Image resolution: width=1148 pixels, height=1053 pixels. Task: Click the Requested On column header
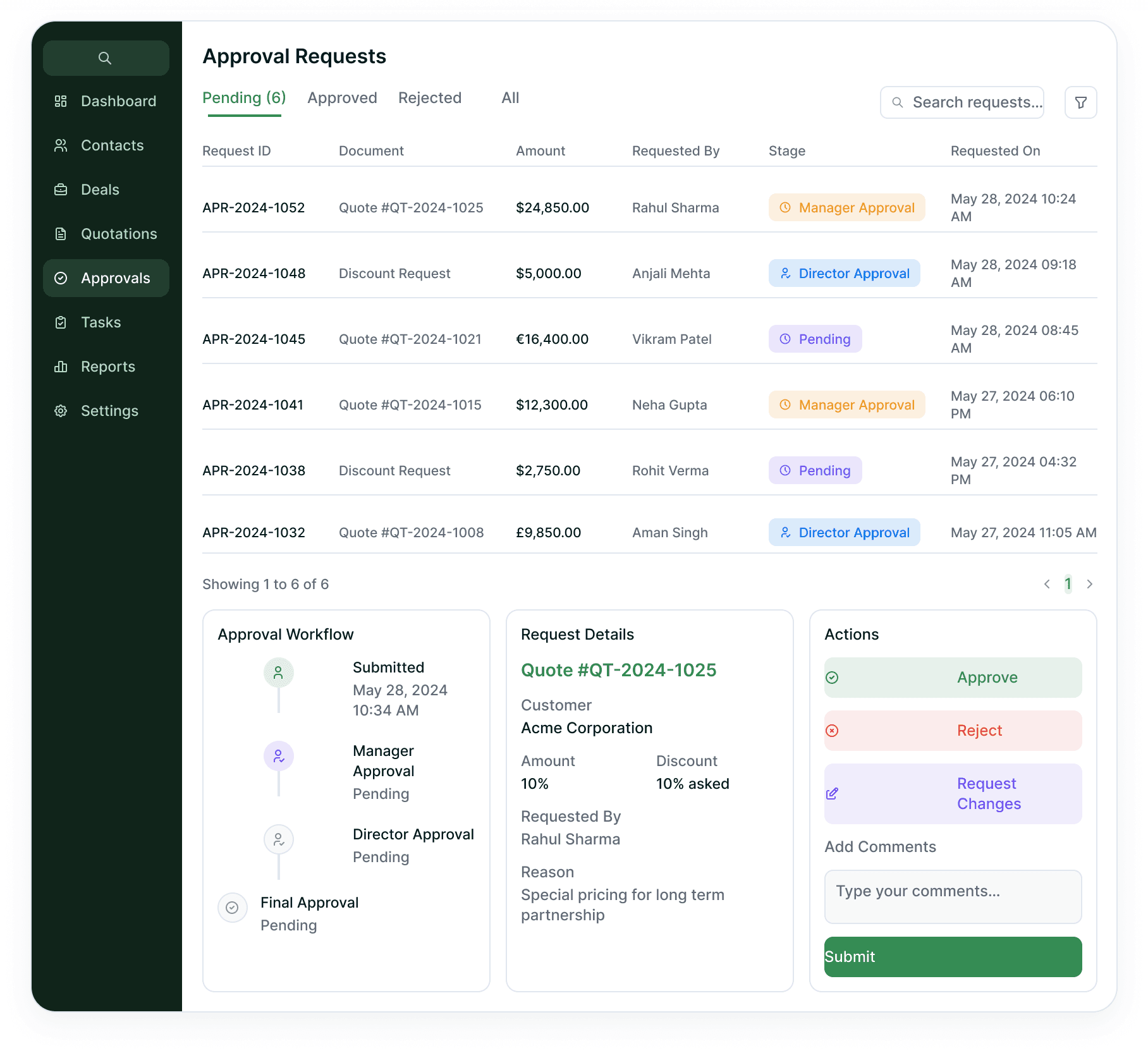(995, 151)
